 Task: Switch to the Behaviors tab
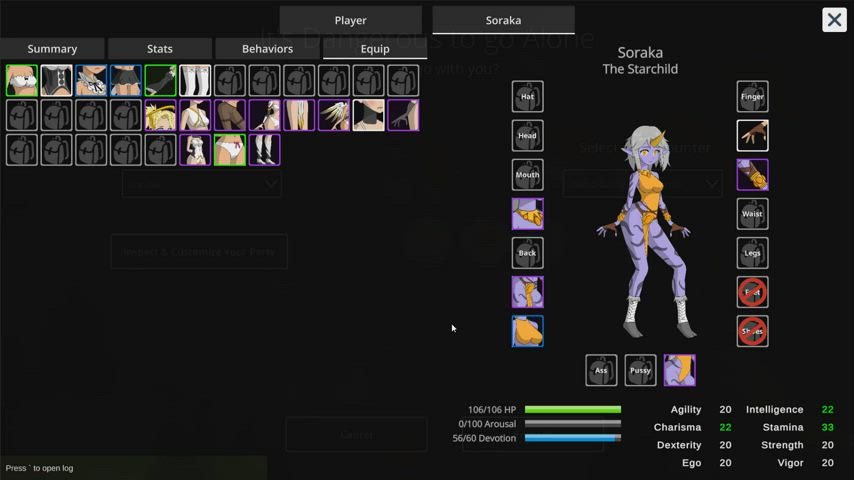pos(267,49)
